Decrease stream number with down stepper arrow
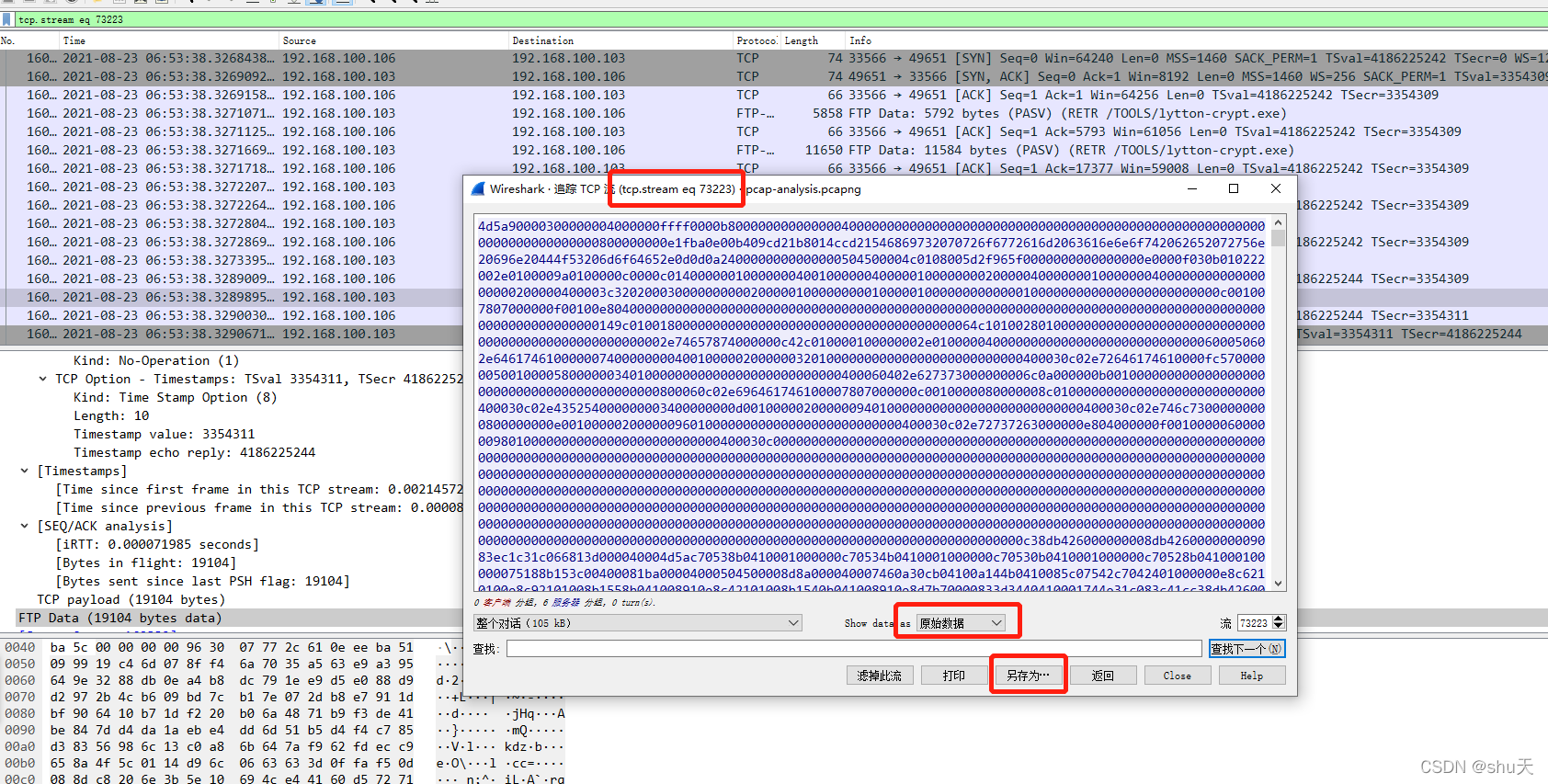Screen dimensions: 1548x784 click(x=1279, y=627)
